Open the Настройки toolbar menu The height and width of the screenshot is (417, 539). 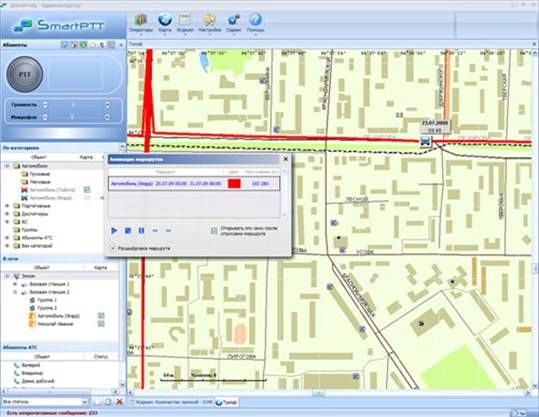point(209,23)
